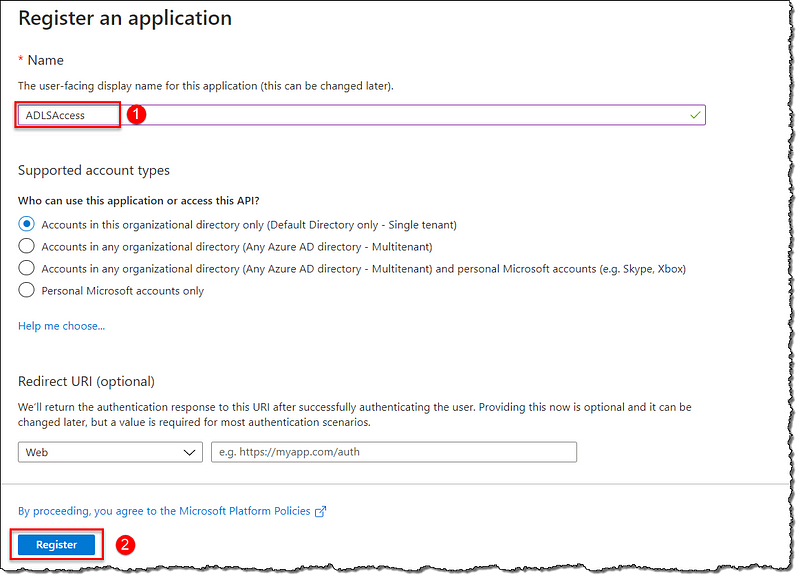Click the Redirect URI text box
The image size is (800, 578).
[393, 452]
